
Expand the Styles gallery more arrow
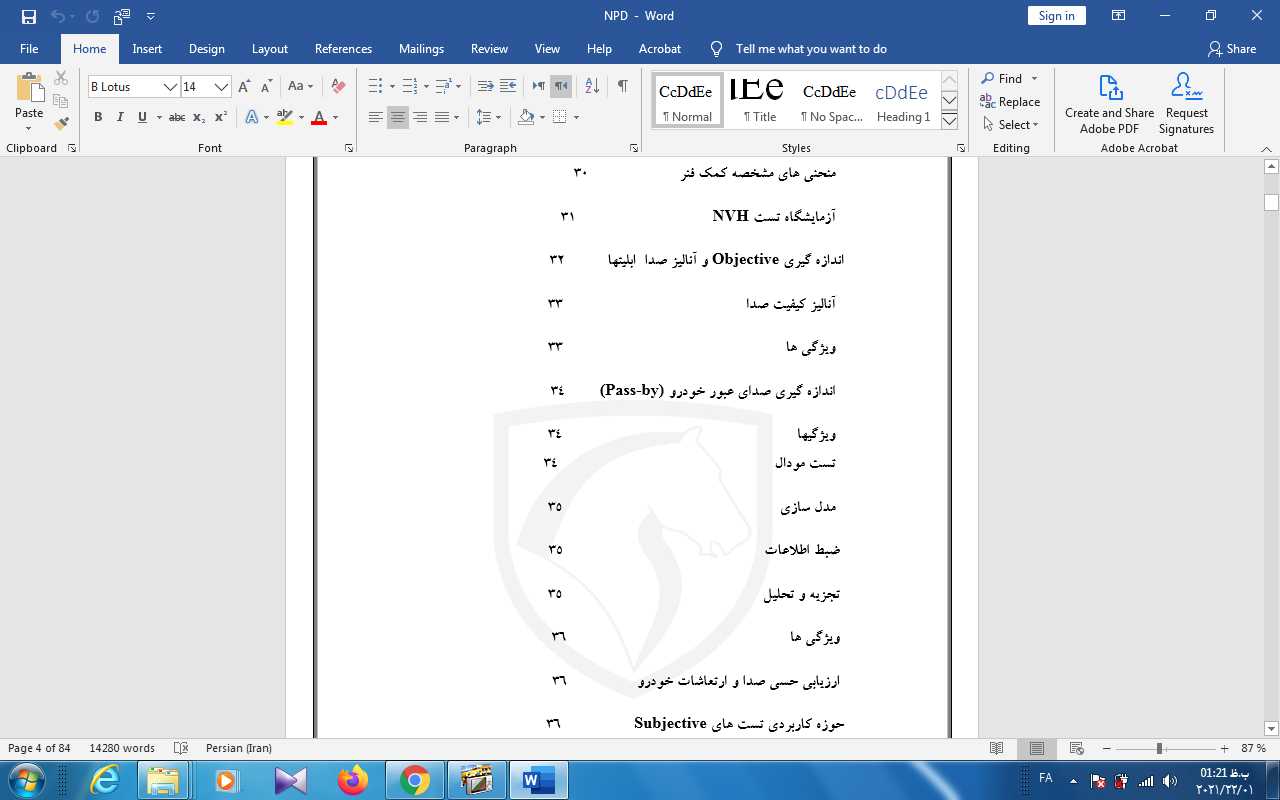pyautogui.click(x=950, y=121)
